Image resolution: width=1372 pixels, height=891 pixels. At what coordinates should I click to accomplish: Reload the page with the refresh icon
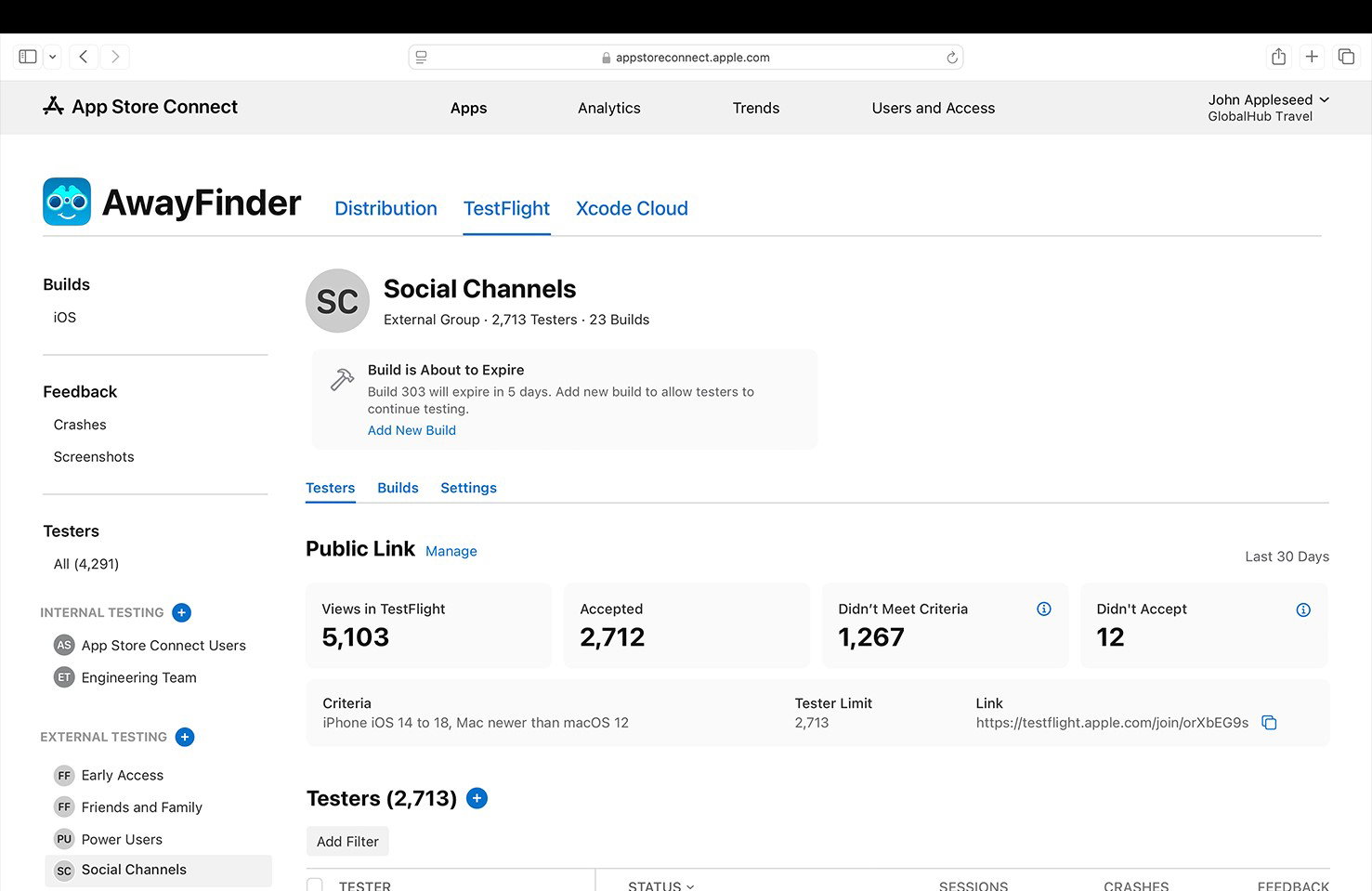tap(951, 58)
